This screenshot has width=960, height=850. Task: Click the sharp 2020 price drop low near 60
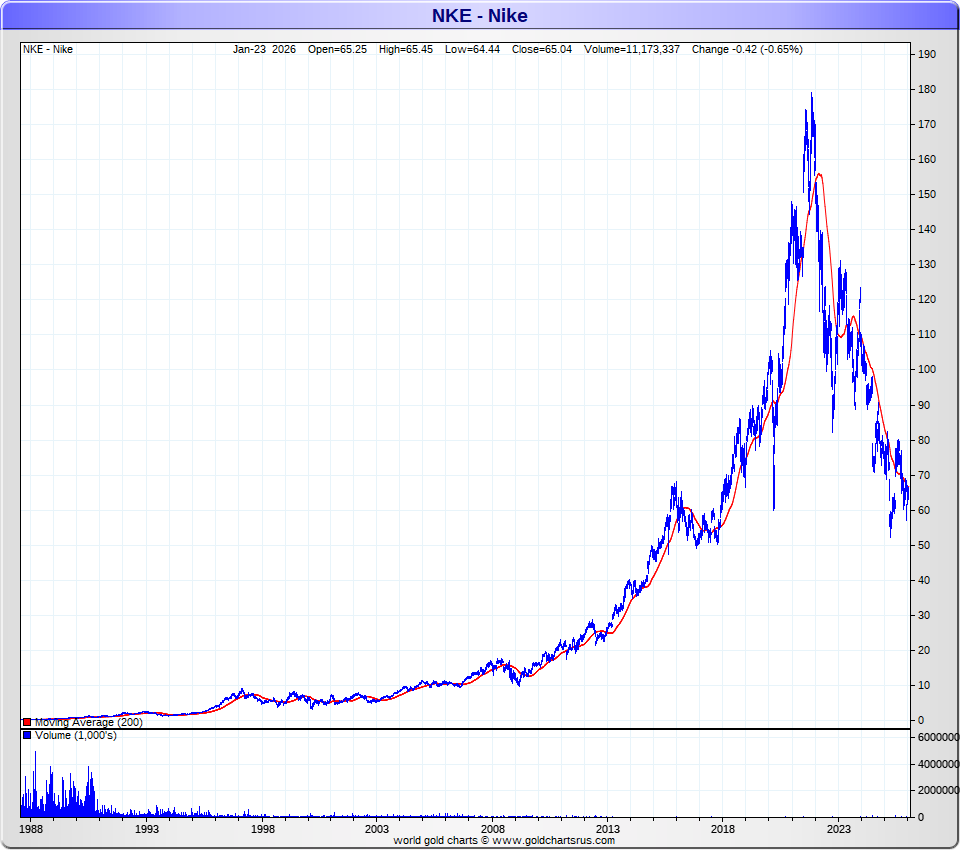tap(774, 507)
